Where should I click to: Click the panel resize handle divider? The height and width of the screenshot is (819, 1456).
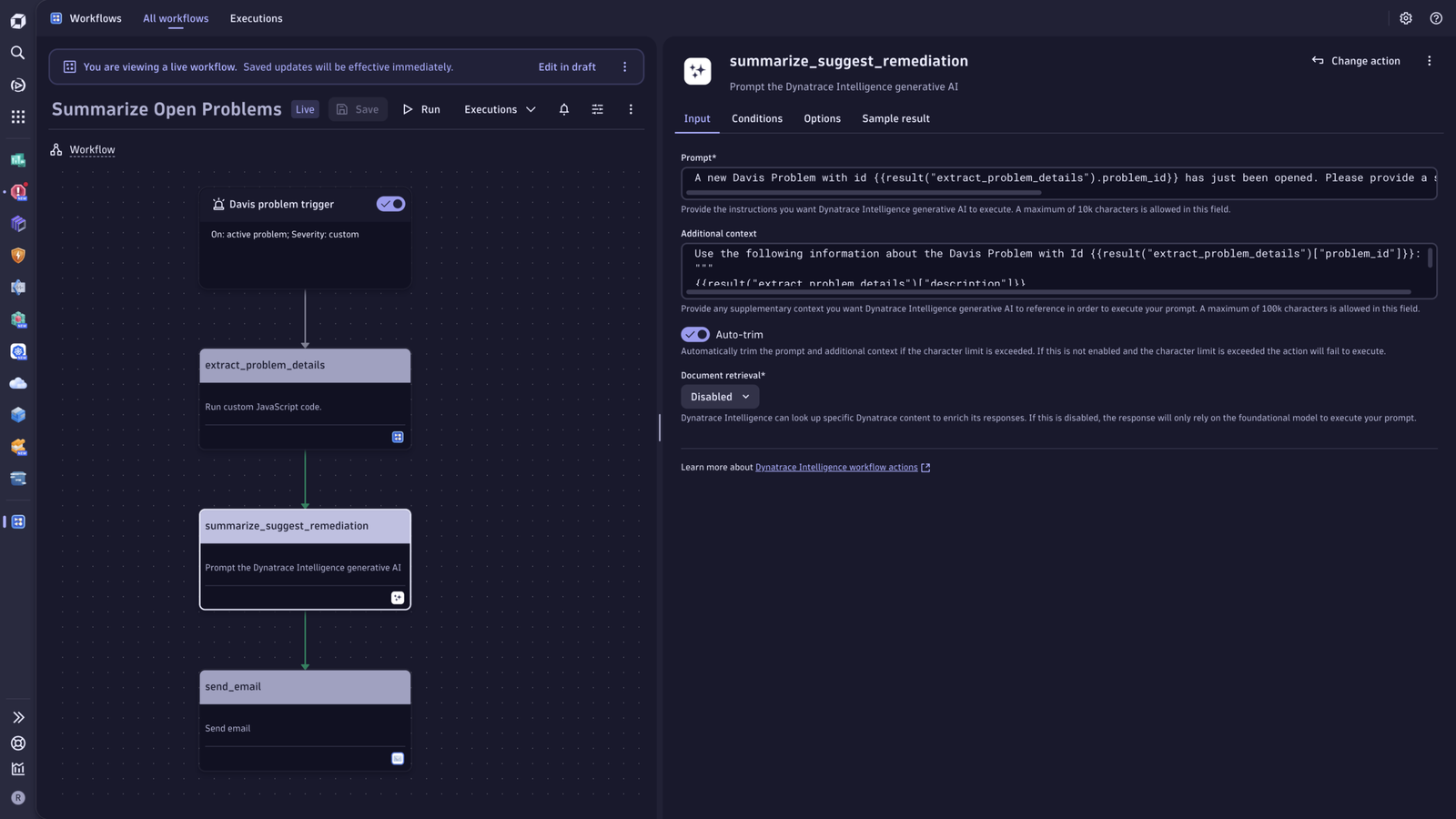click(660, 428)
